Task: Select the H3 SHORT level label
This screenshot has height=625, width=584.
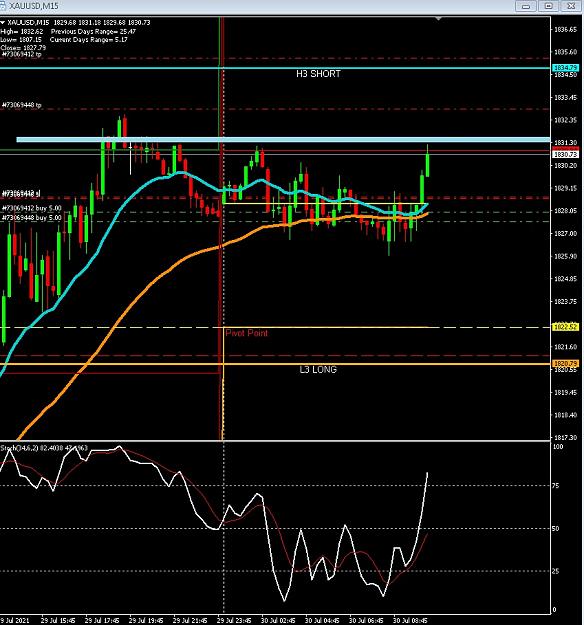Action: [x=318, y=74]
